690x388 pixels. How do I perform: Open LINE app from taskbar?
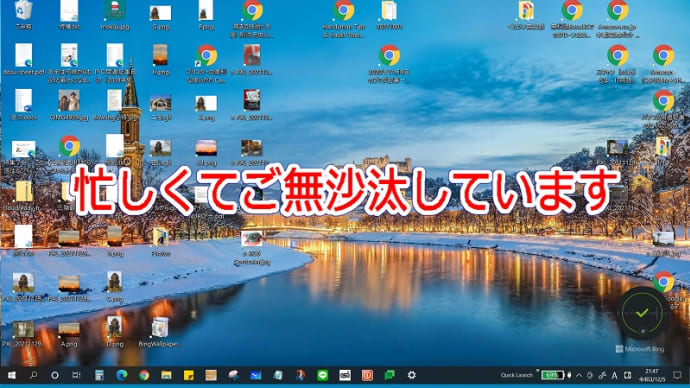pyautogui.click(x=323, y=375)
